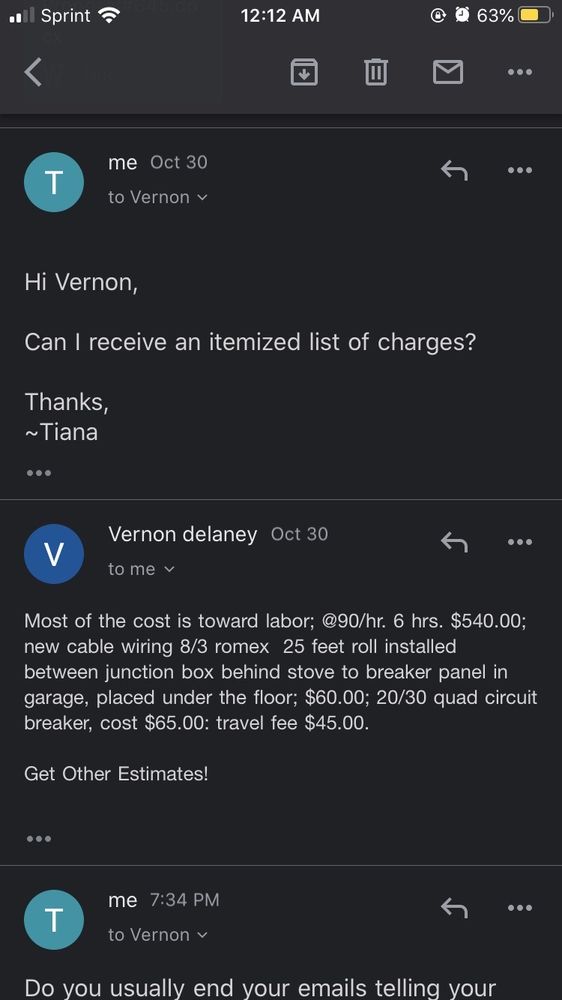
Task: Tap the blue V avatar for Vernon
Action: click(54, 554)
